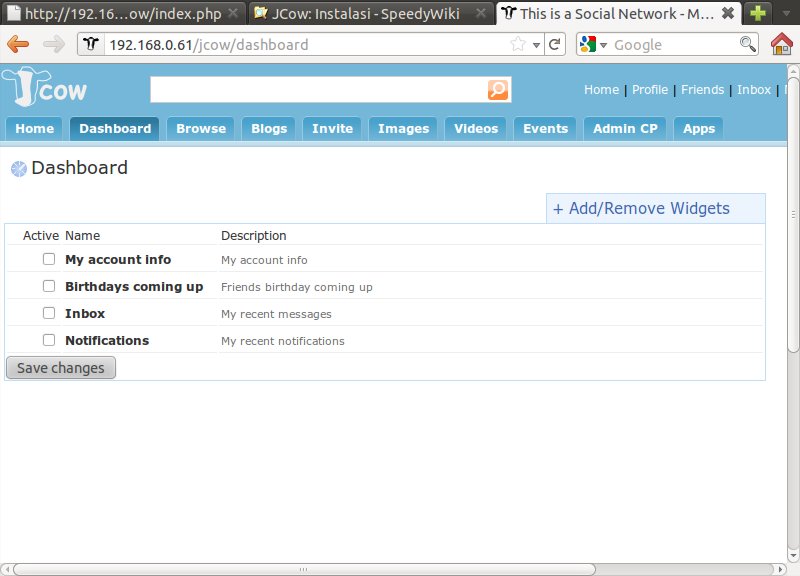Image resolution: width=800 pixels, height=576 pixels.
Task: Open the URL history dropdown arrow
Action: point(536,45)
